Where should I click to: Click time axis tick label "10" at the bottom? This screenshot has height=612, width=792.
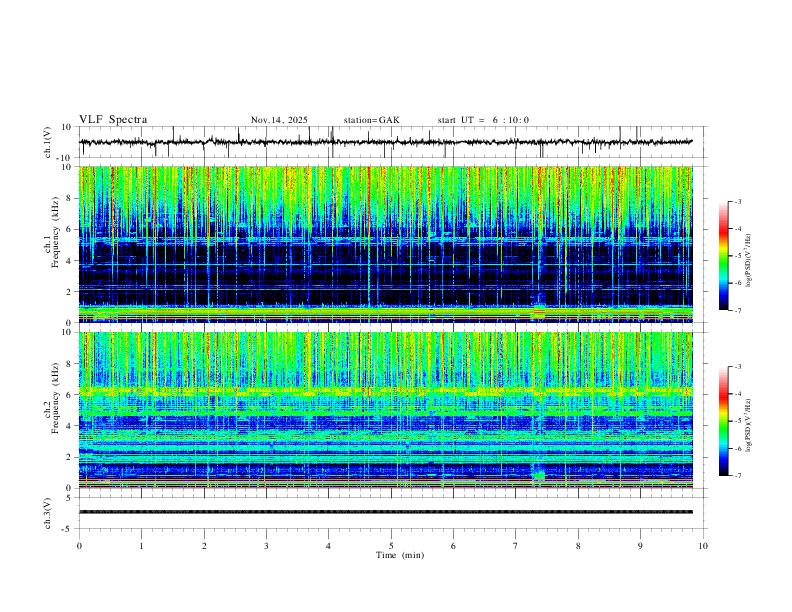[x=703, y=546]
